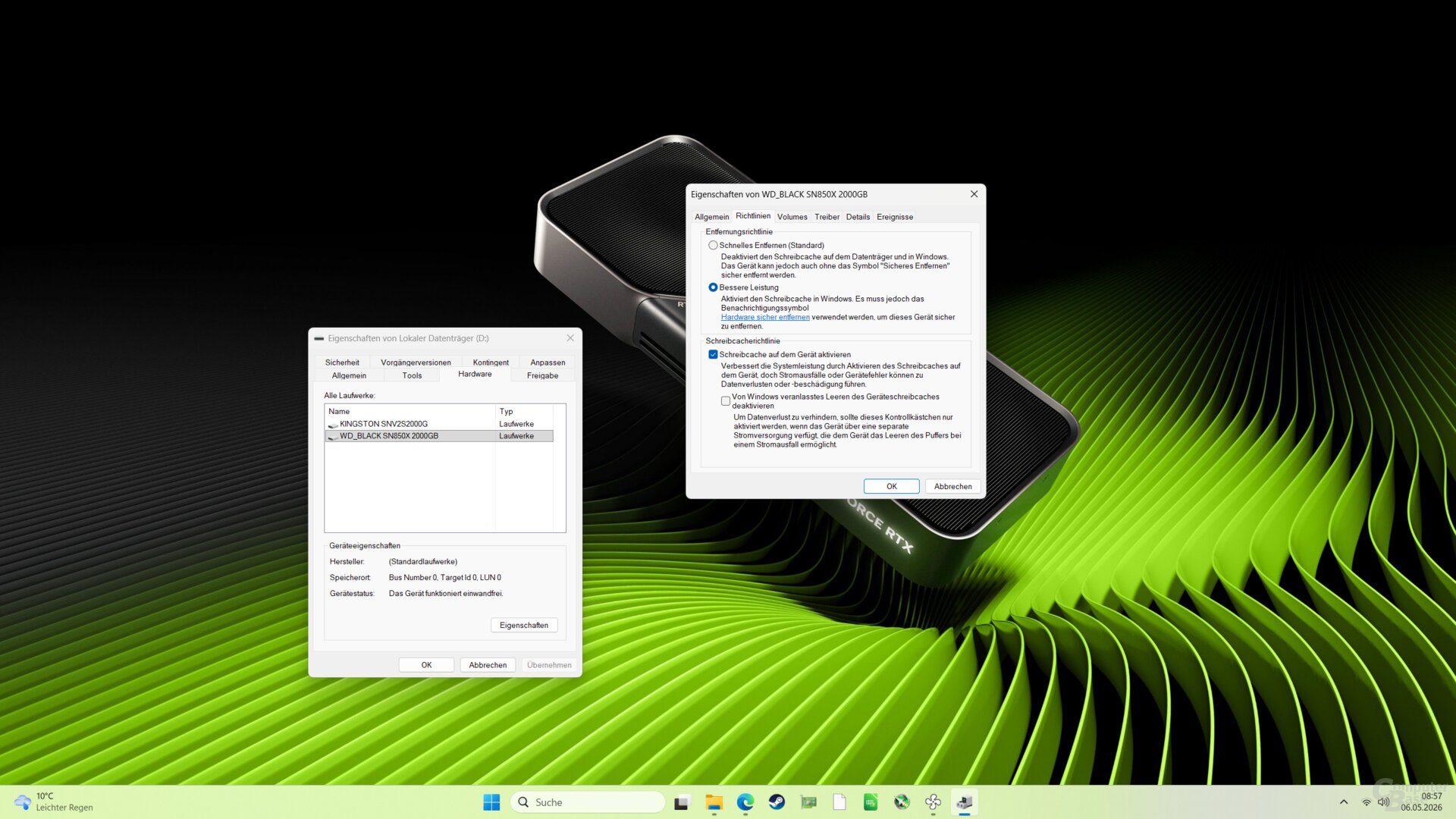Select the Hardware tab
This screenshot has height=819, width=1456.
(x=475, y=375)
